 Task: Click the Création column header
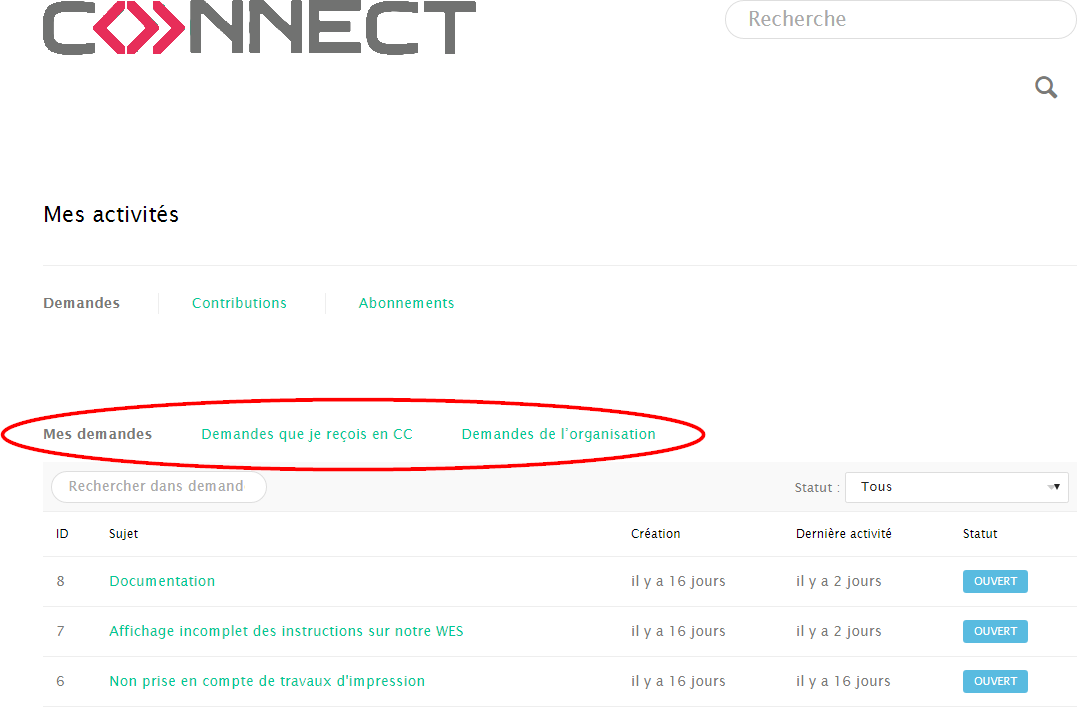click(655, 534)
